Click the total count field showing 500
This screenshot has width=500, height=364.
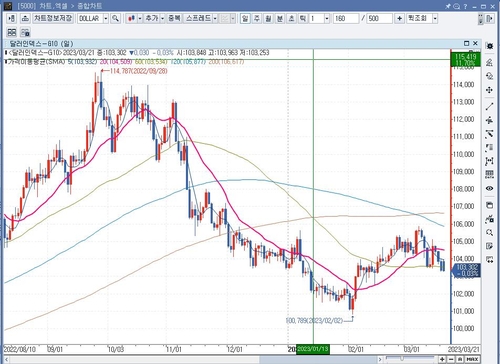coord(380,18)
